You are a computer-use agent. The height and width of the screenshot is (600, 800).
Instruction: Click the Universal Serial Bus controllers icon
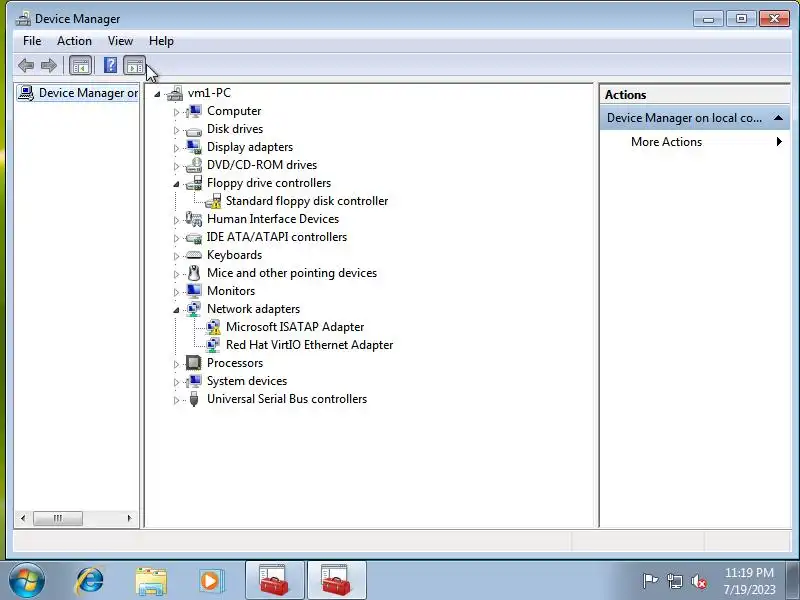point(193,399)
